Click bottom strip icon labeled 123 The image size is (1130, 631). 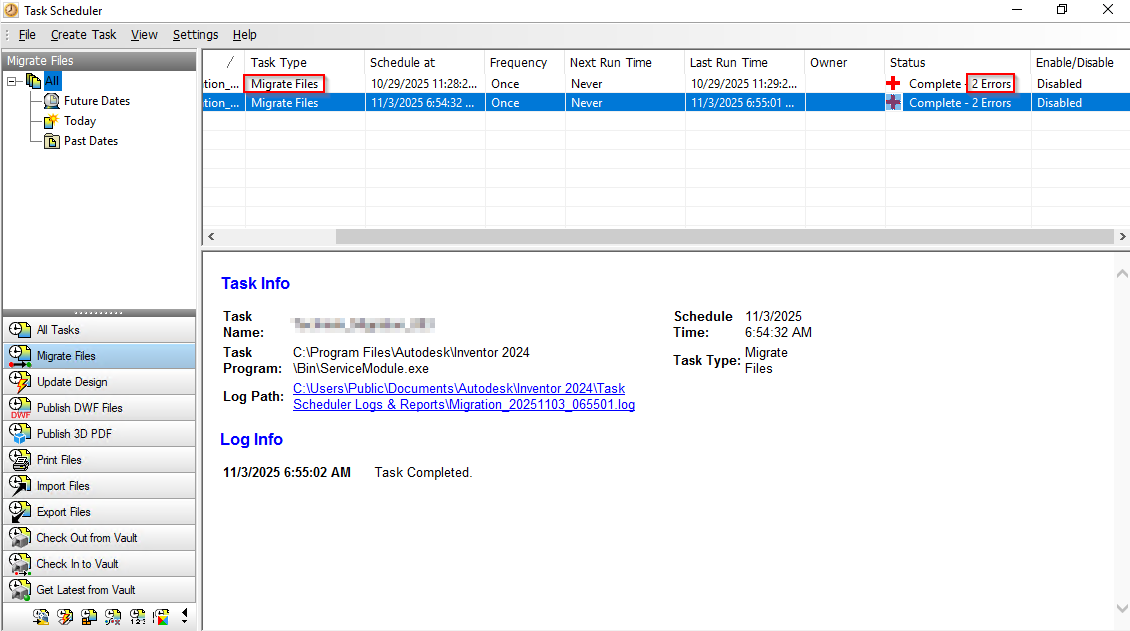(x=137, y=617)
